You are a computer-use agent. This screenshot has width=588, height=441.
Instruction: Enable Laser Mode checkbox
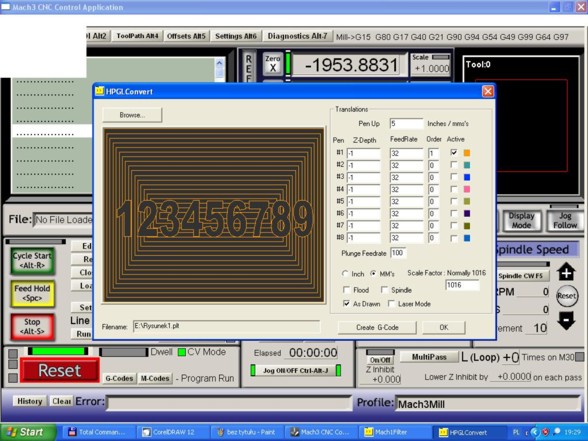[392, 303]
